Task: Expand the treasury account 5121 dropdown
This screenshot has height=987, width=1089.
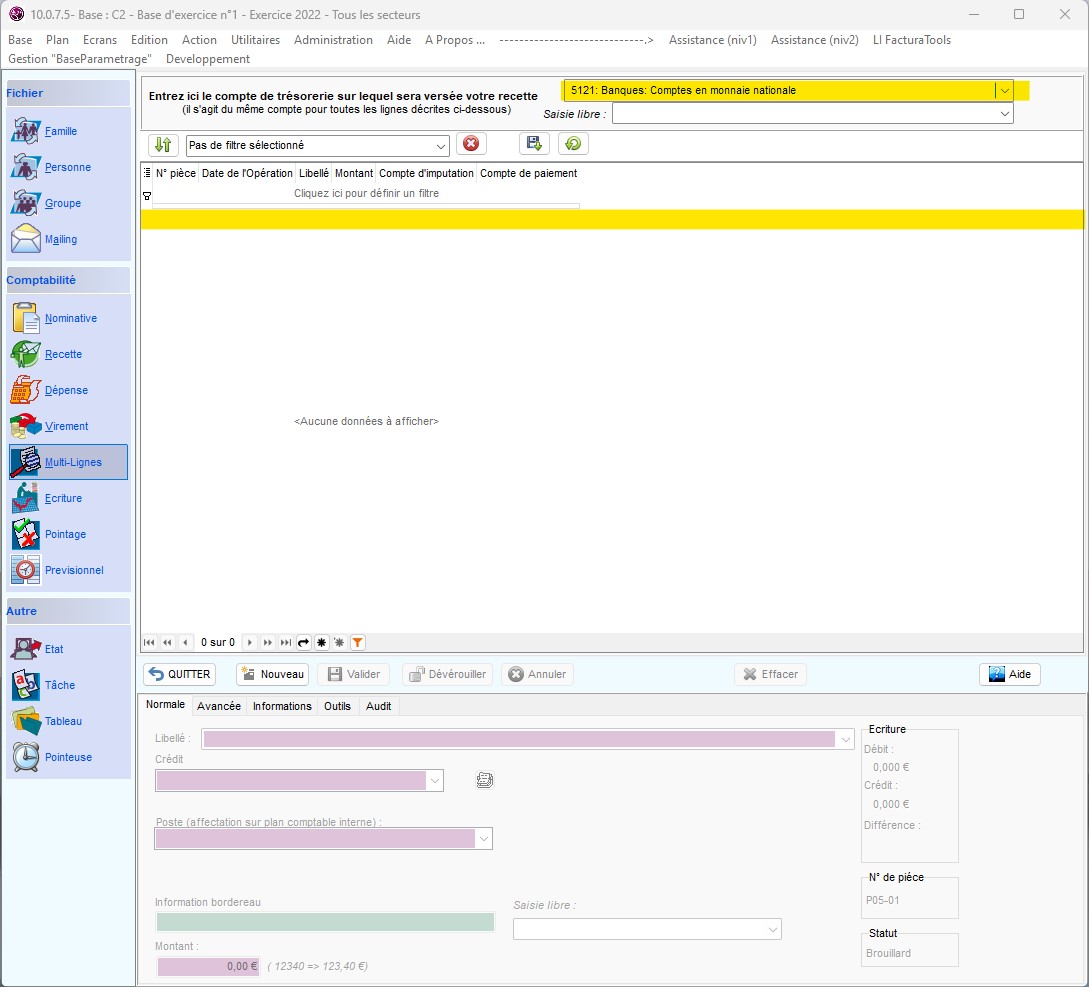Action: [1003, 90]
